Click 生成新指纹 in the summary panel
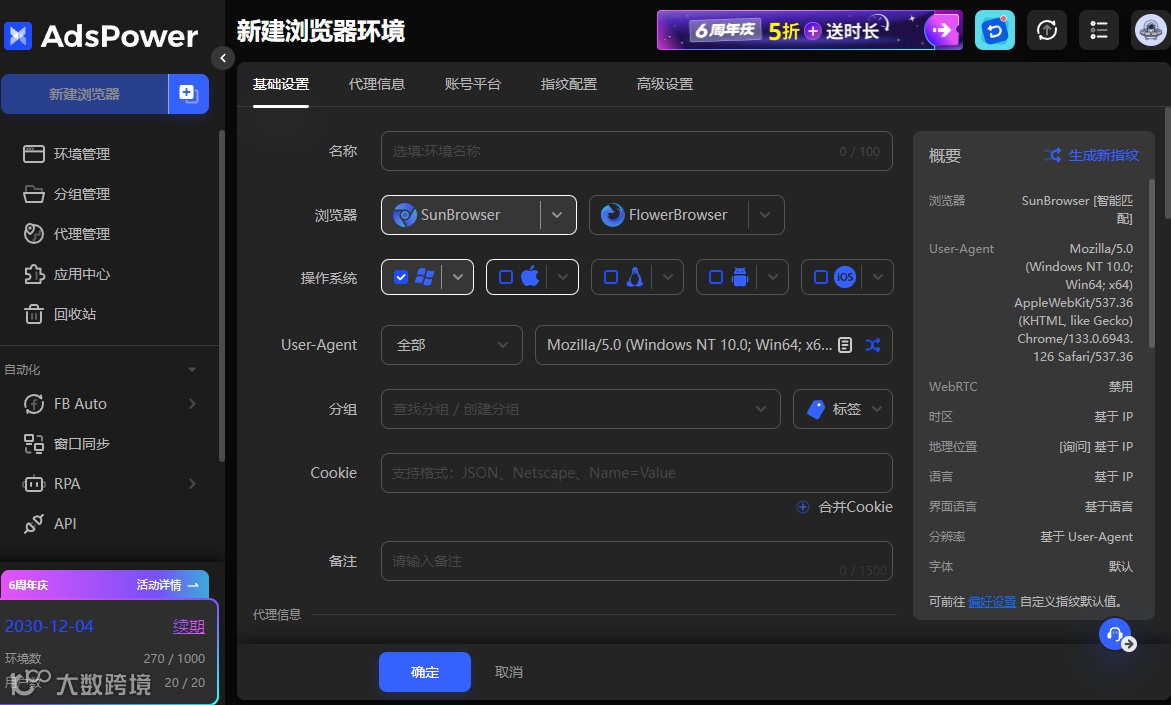The width and height of the screenshot is (1171, 705). click(x=1091, y=155)
